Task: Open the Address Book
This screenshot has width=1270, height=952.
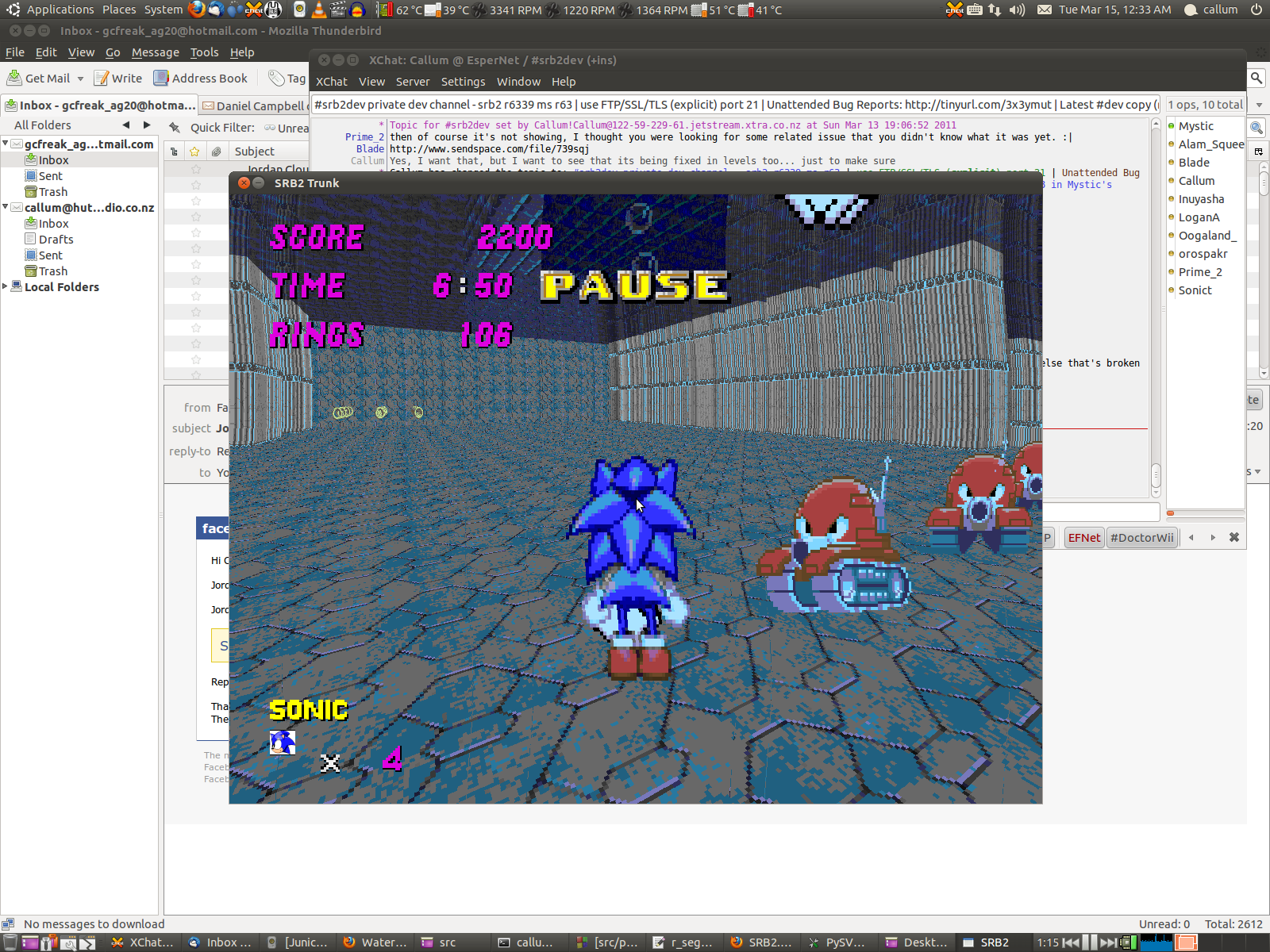Action: (200, 78)
